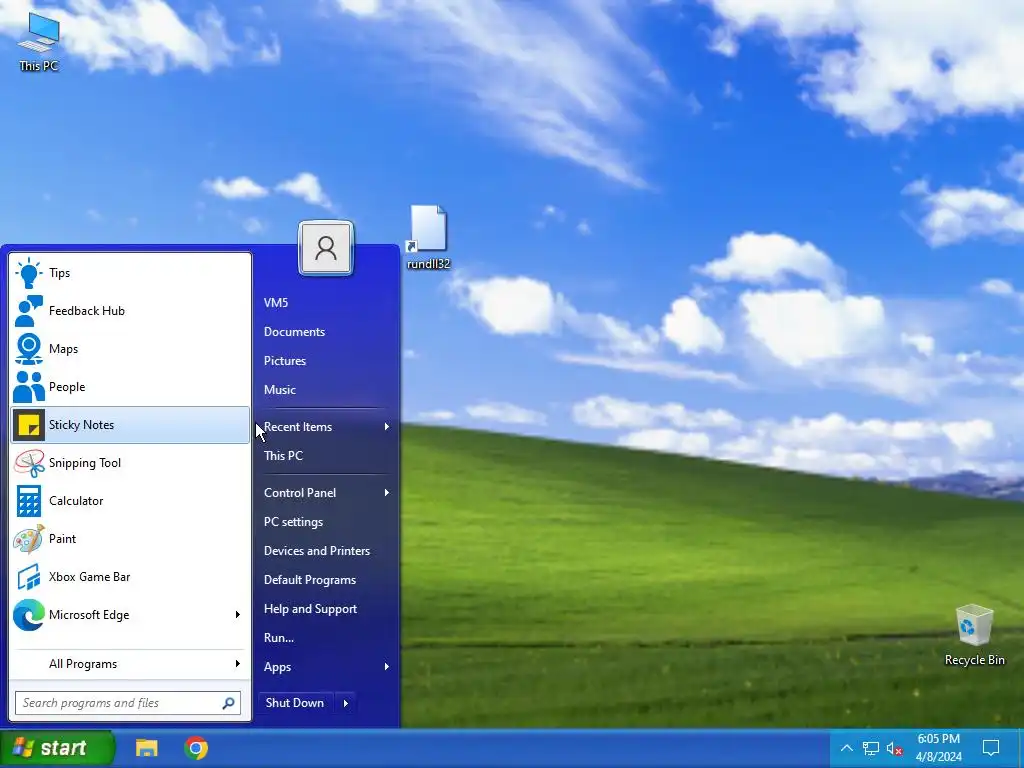Open This PC in start menu
The height and width of the screenshot is (768, 1024).
283,455
